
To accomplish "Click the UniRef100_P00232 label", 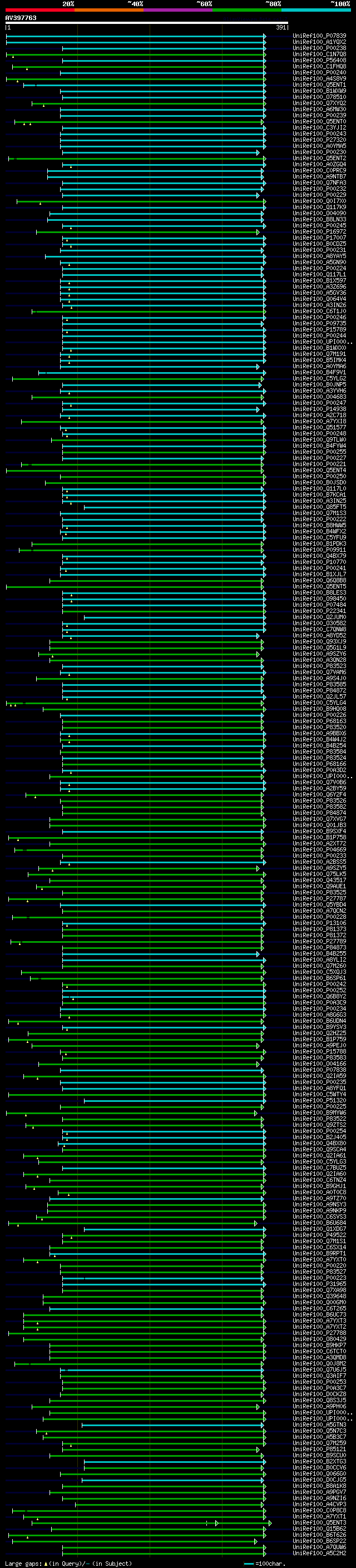I will tap(319, 189).
